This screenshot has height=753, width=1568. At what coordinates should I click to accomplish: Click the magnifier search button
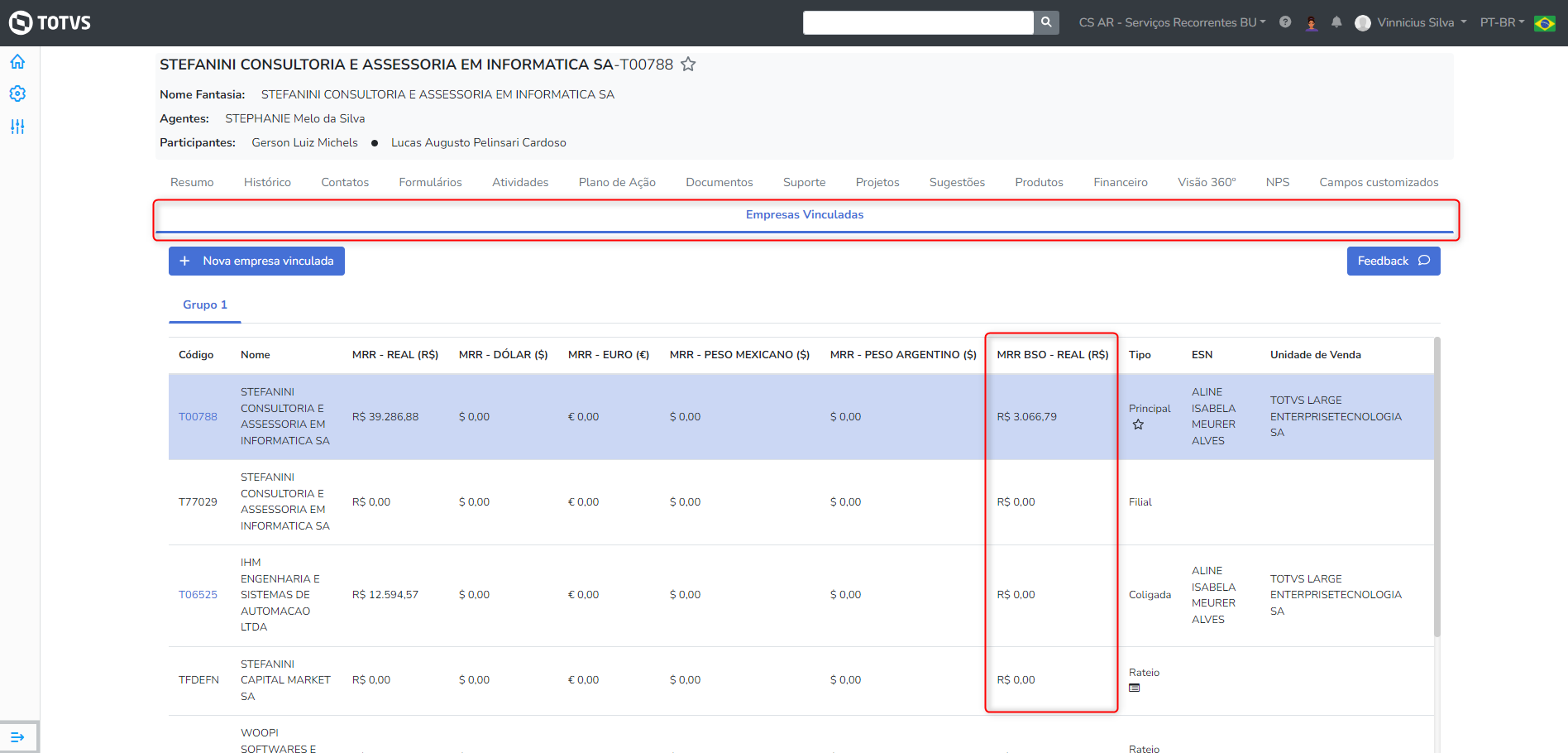coord(1046,22)
